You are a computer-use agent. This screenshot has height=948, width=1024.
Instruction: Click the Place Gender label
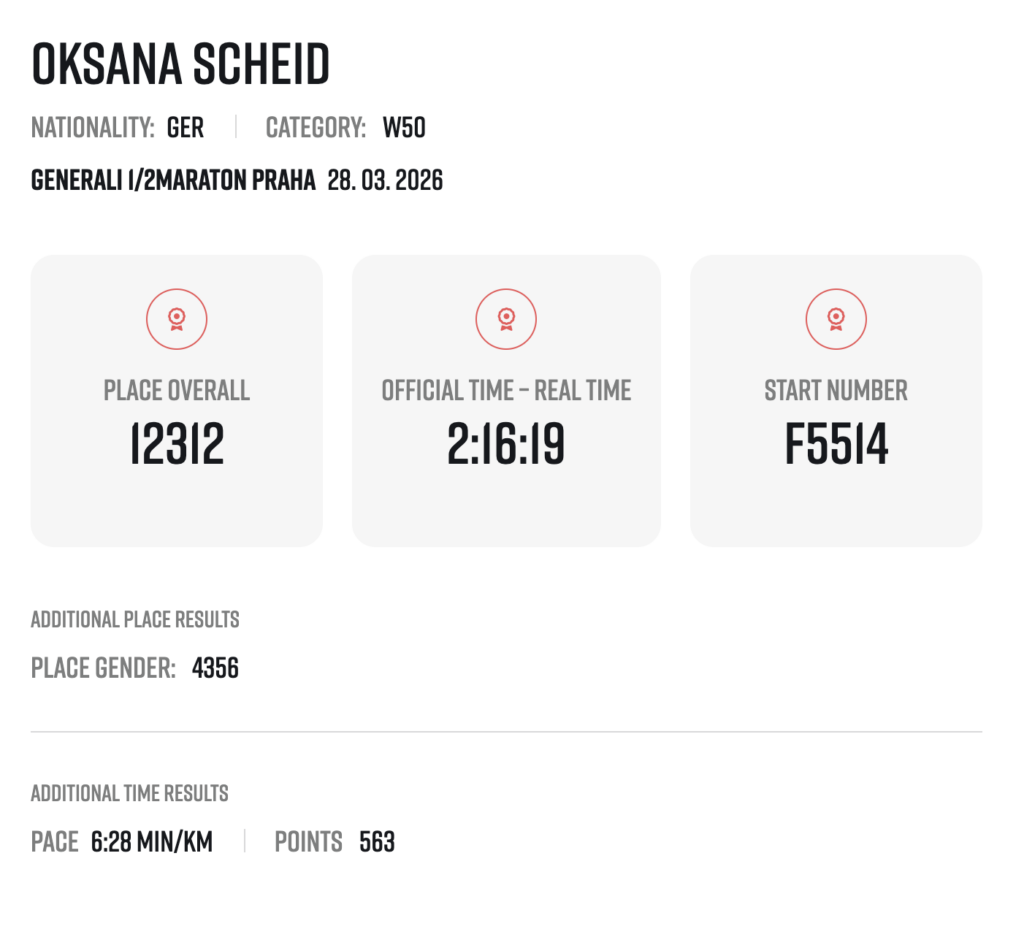tap(103, 668)
